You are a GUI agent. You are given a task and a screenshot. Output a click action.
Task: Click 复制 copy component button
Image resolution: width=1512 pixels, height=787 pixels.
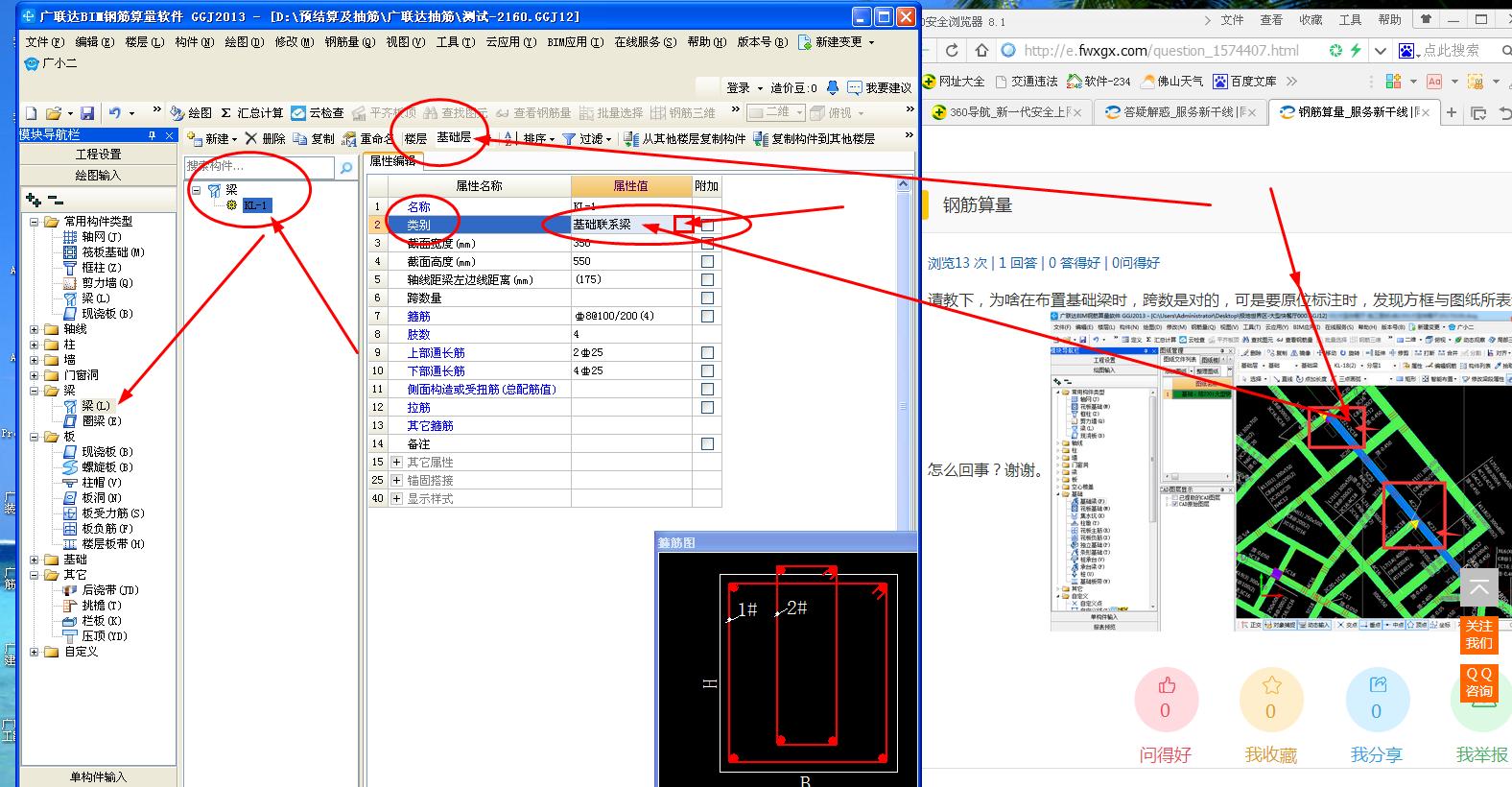[314, 139]
